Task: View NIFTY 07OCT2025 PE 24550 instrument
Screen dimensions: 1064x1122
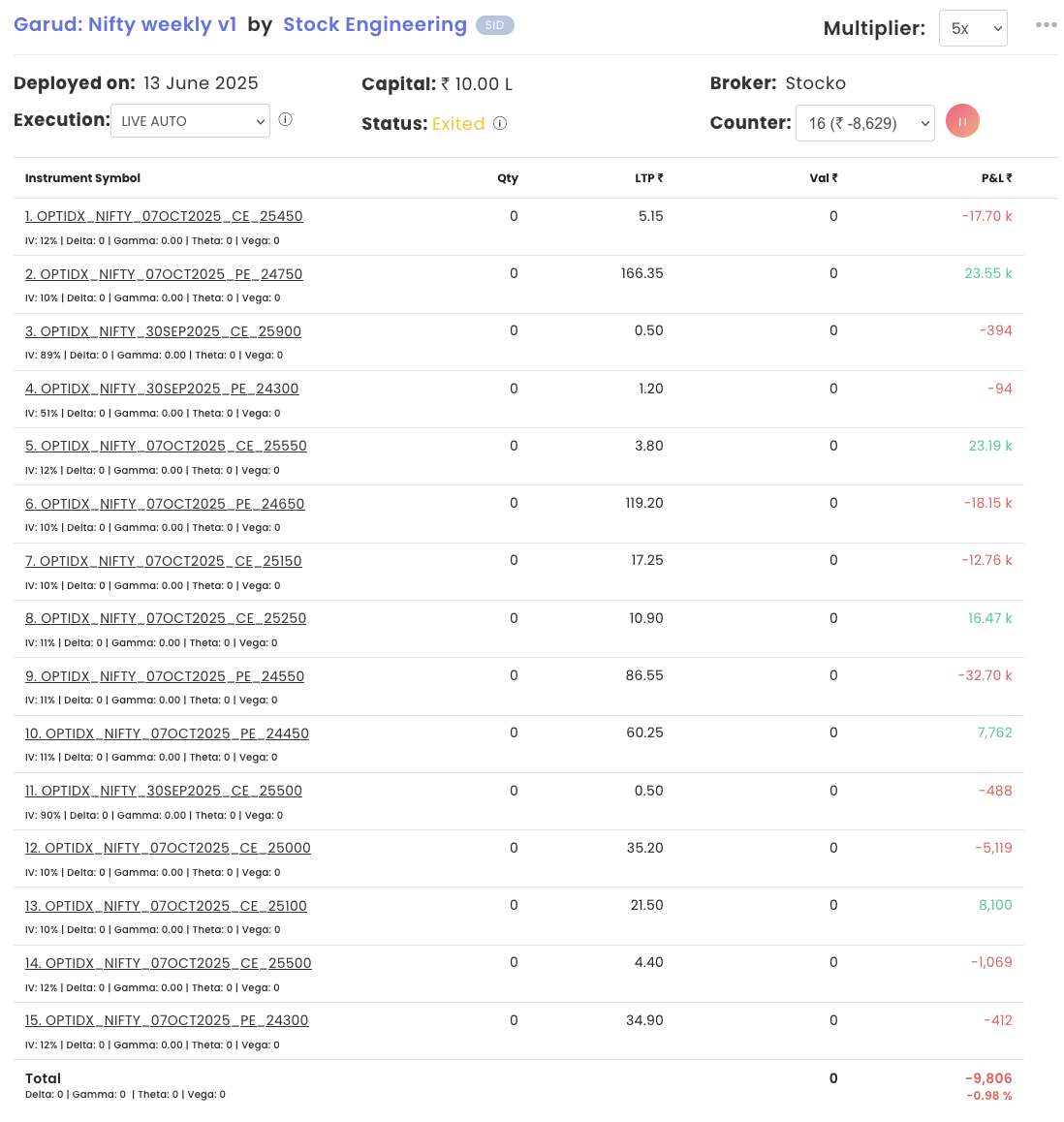Action: click(x=165, y=676)
